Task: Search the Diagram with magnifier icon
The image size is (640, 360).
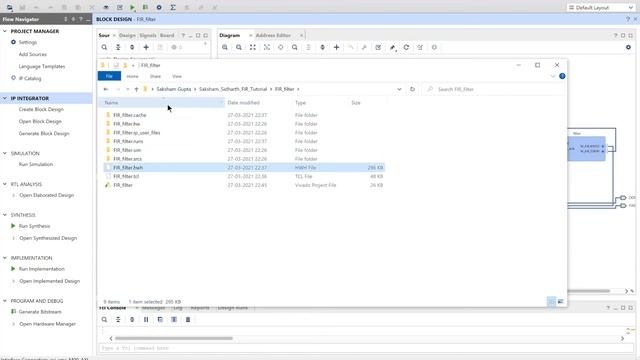Action: coord(294,47)
